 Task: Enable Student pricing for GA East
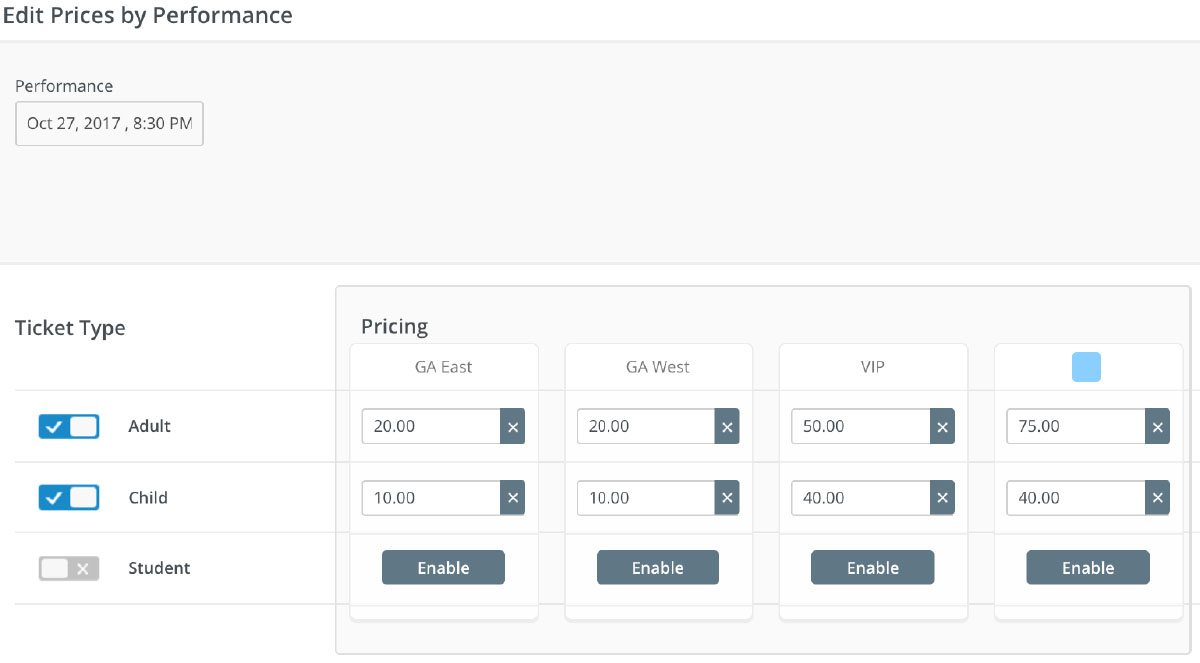coord(443,568)
